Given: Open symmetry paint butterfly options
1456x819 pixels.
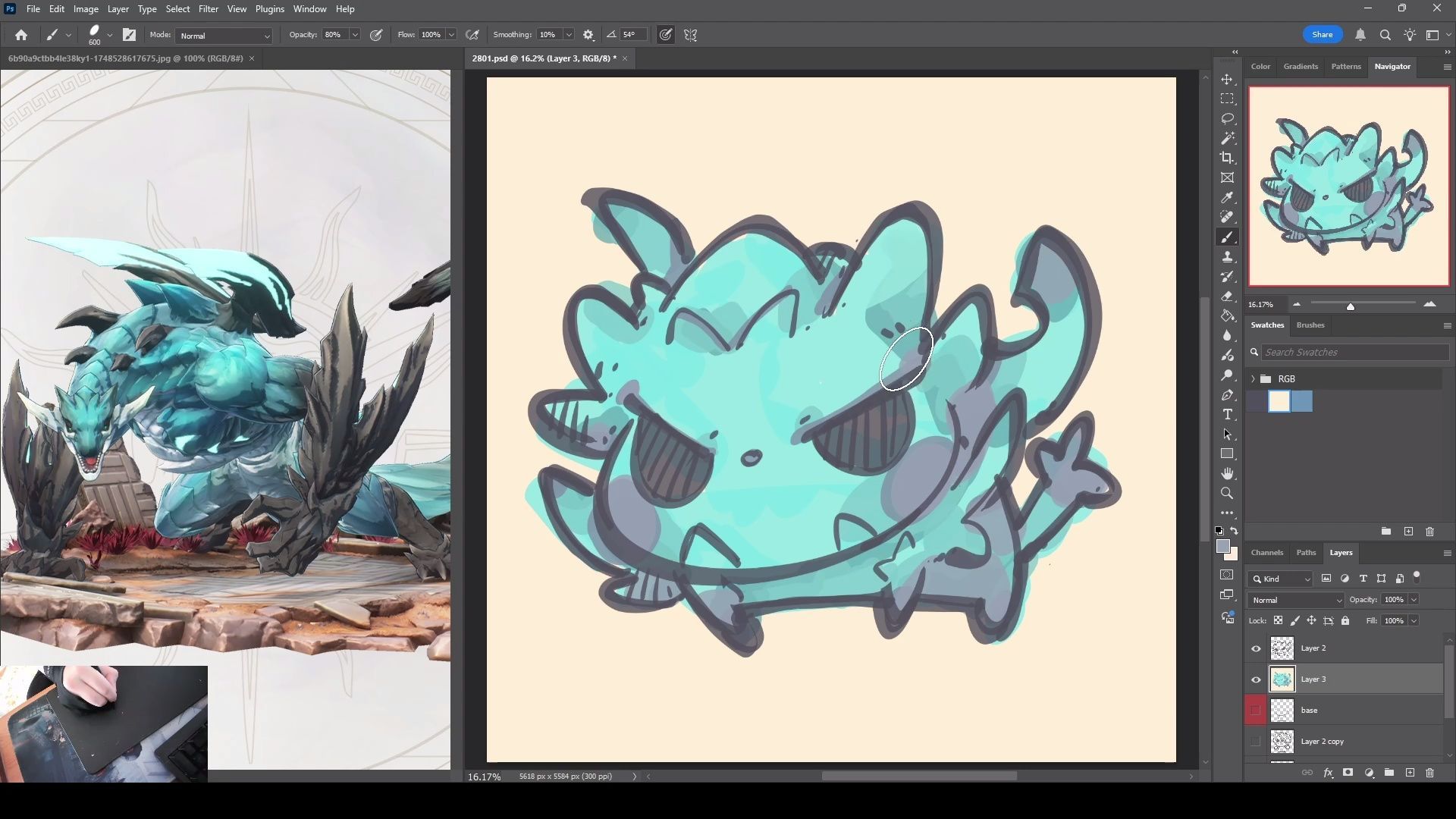Looking at the screenshot, I should [x=690, y=35].
